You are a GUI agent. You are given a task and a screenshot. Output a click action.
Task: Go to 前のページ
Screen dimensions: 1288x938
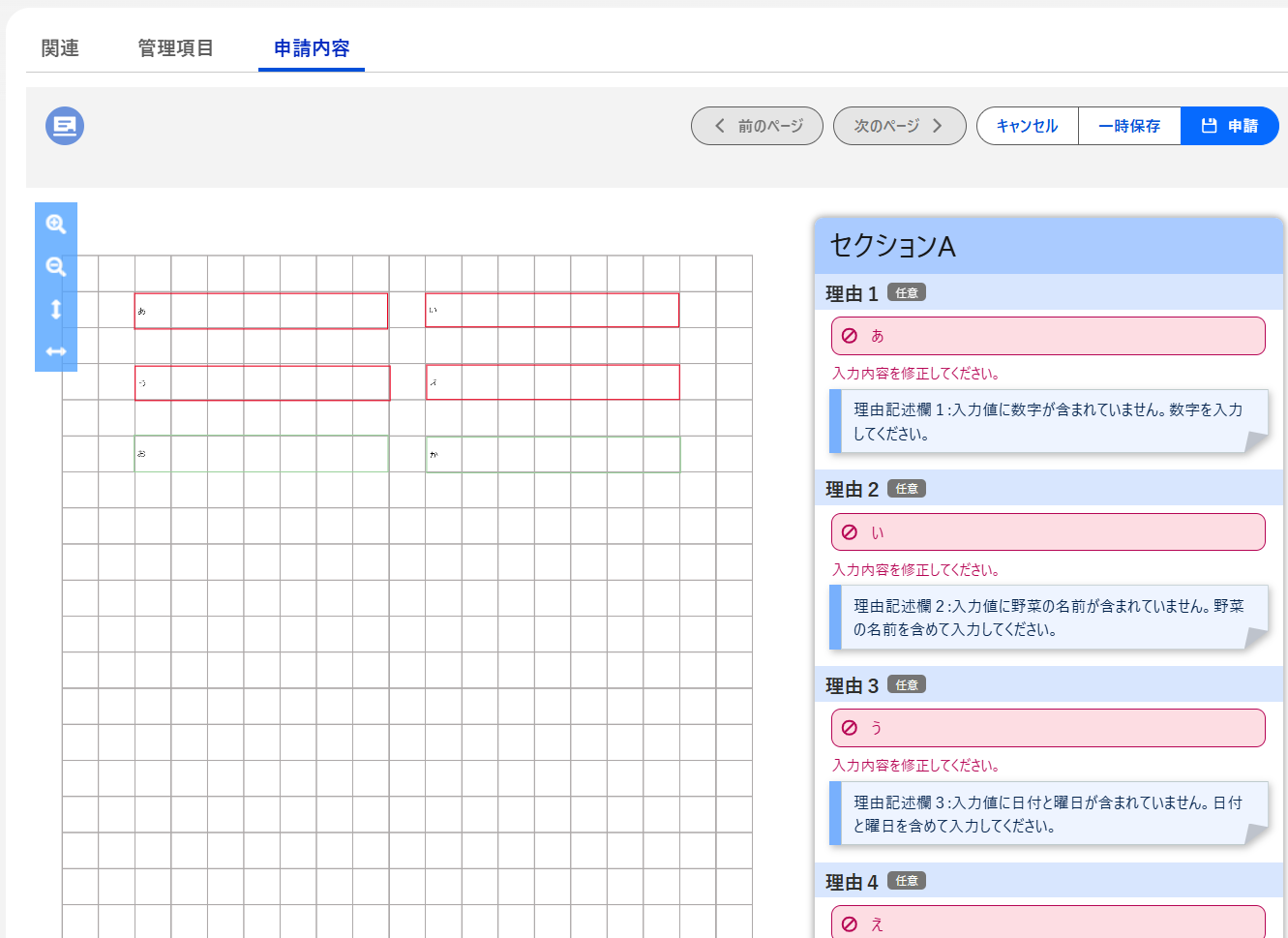click(x=757, y=126)
